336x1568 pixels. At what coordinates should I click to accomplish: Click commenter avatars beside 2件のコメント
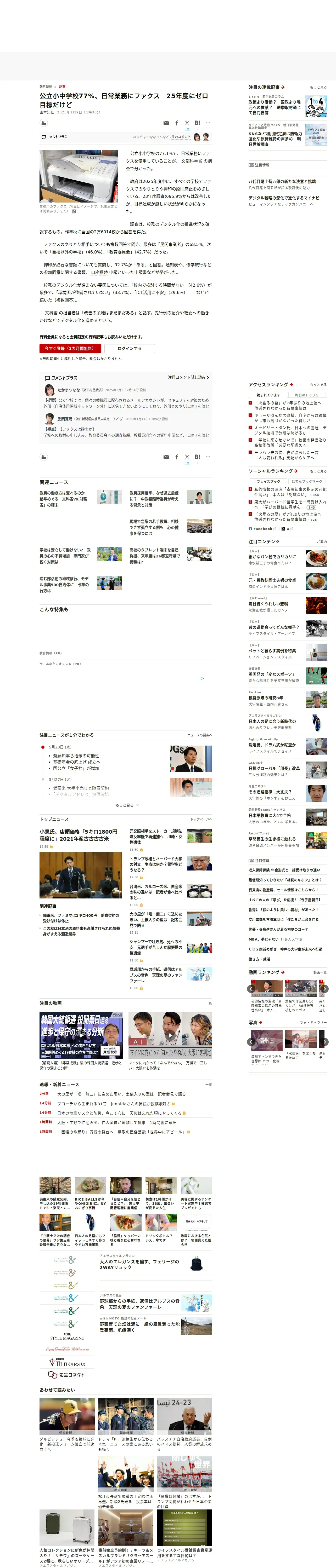201,137
